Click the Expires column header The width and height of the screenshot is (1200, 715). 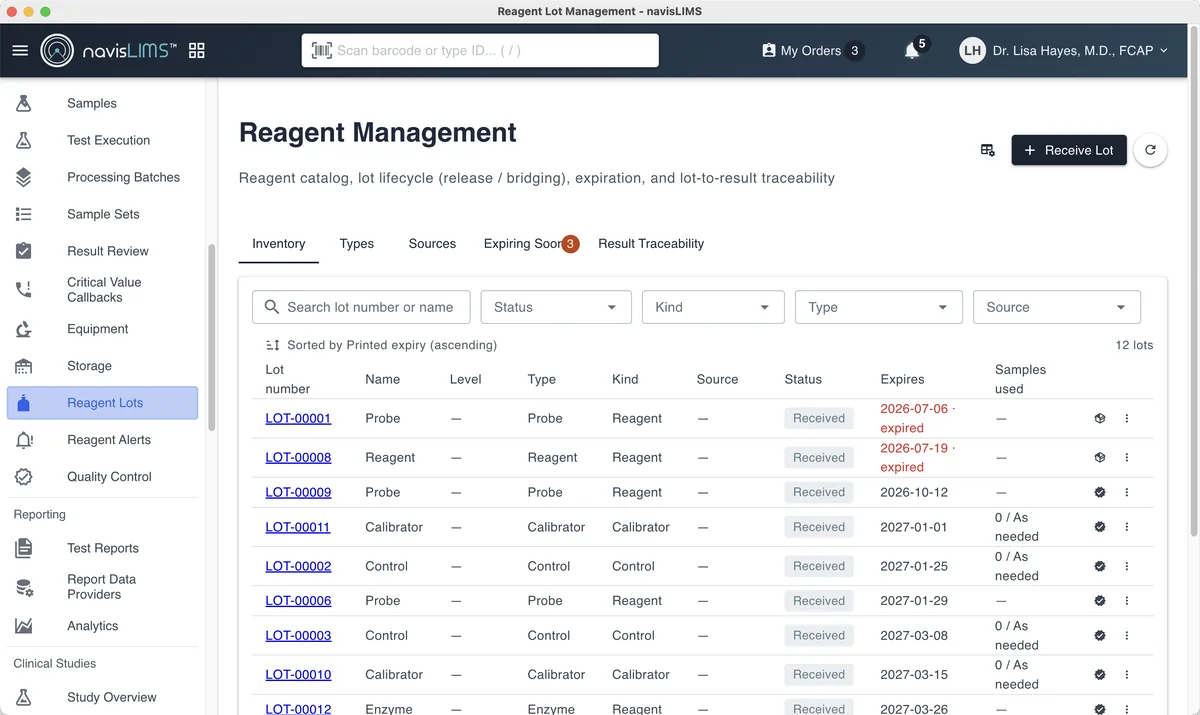coord(902,379)
